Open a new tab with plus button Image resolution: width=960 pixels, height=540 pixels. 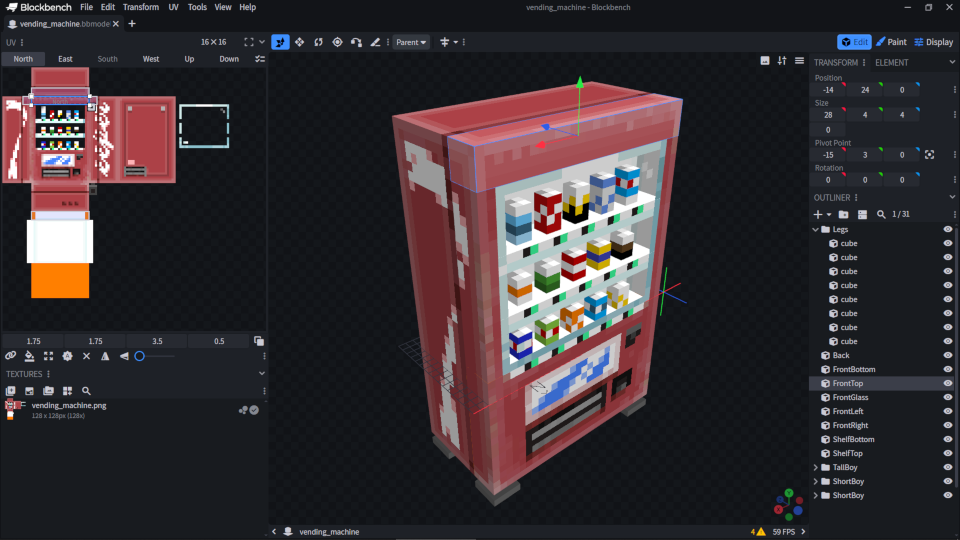132,24
